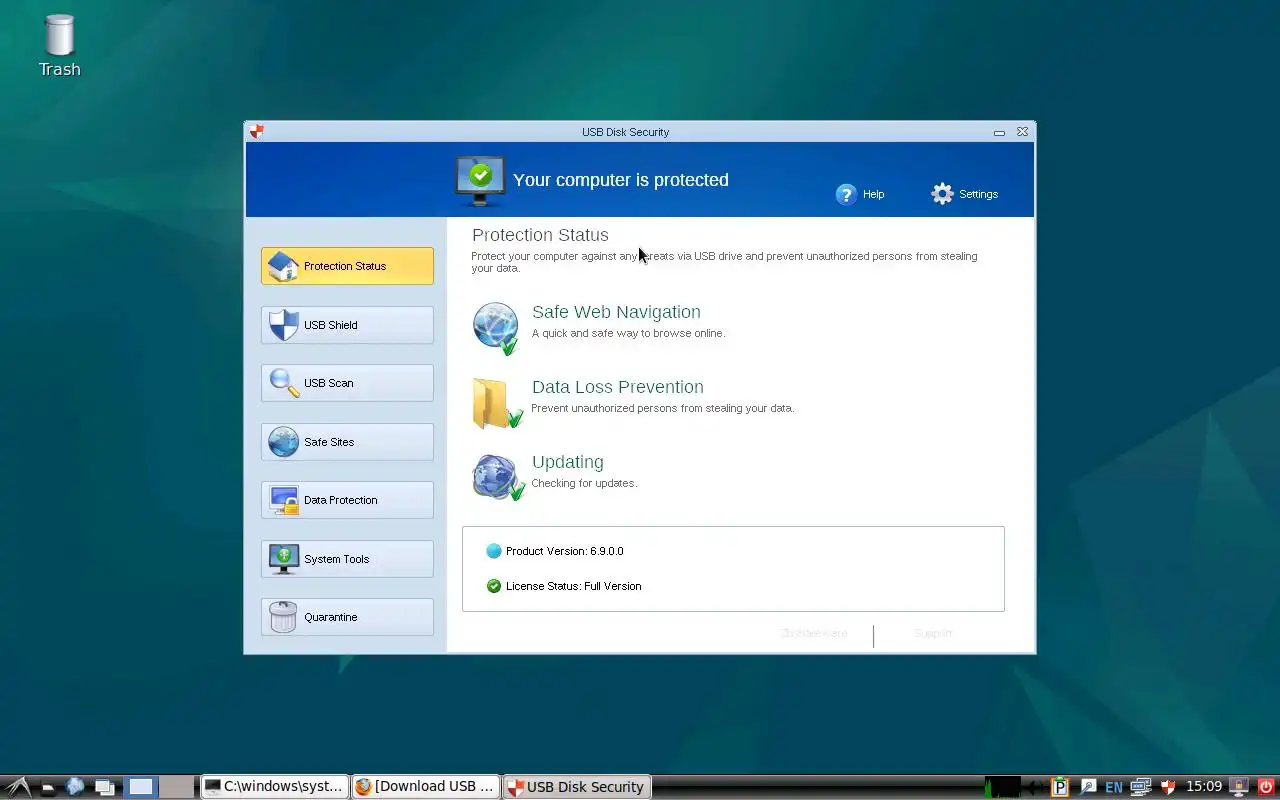
Task: Click the License Status green check icon
Action: point(493,586)
